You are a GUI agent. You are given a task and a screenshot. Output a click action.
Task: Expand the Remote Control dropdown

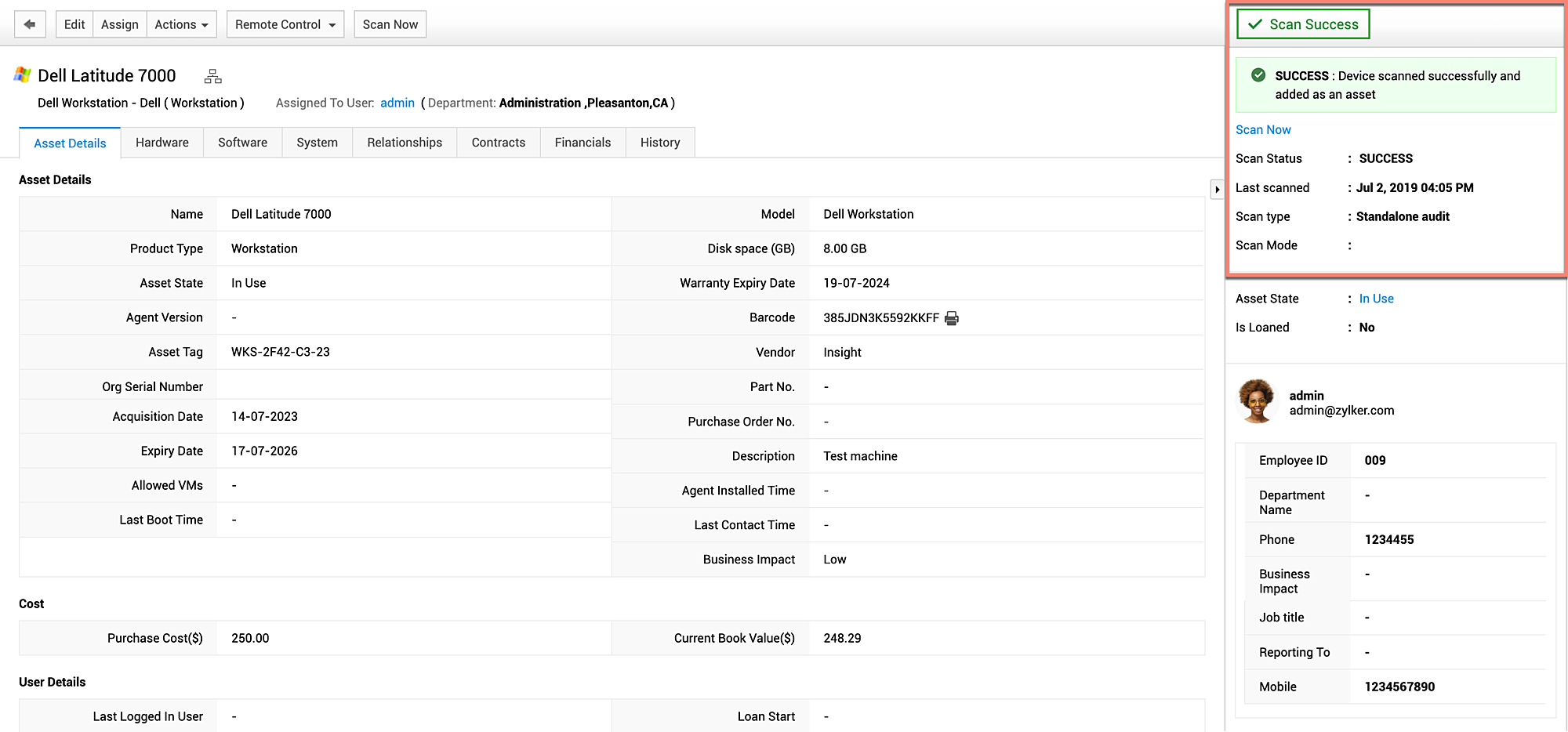[285, 24]
